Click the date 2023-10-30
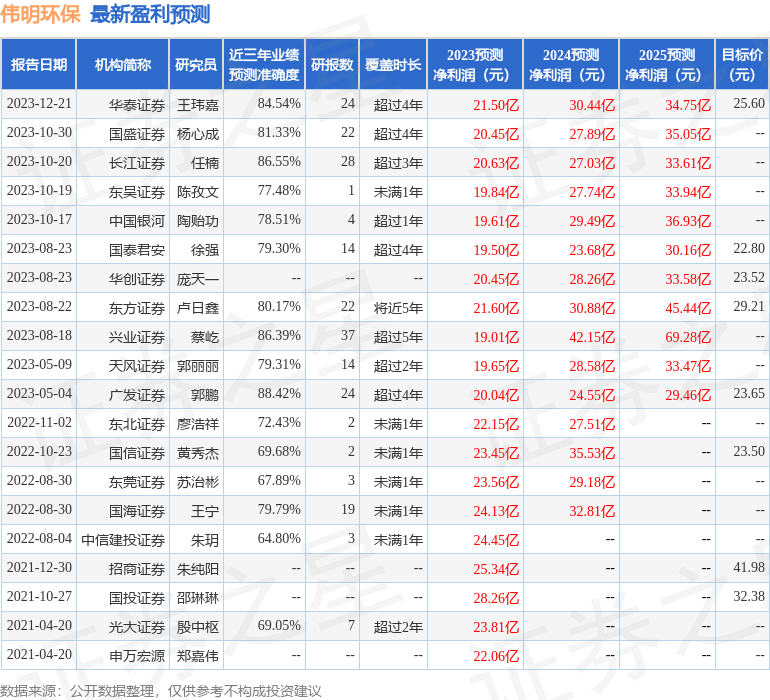 [x=39, y=132]
